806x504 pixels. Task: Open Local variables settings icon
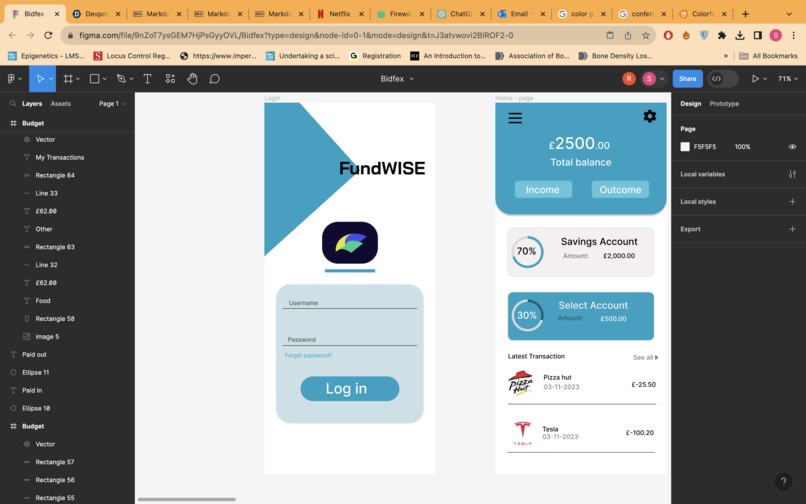pyautogui.click(x=792, y=174)
